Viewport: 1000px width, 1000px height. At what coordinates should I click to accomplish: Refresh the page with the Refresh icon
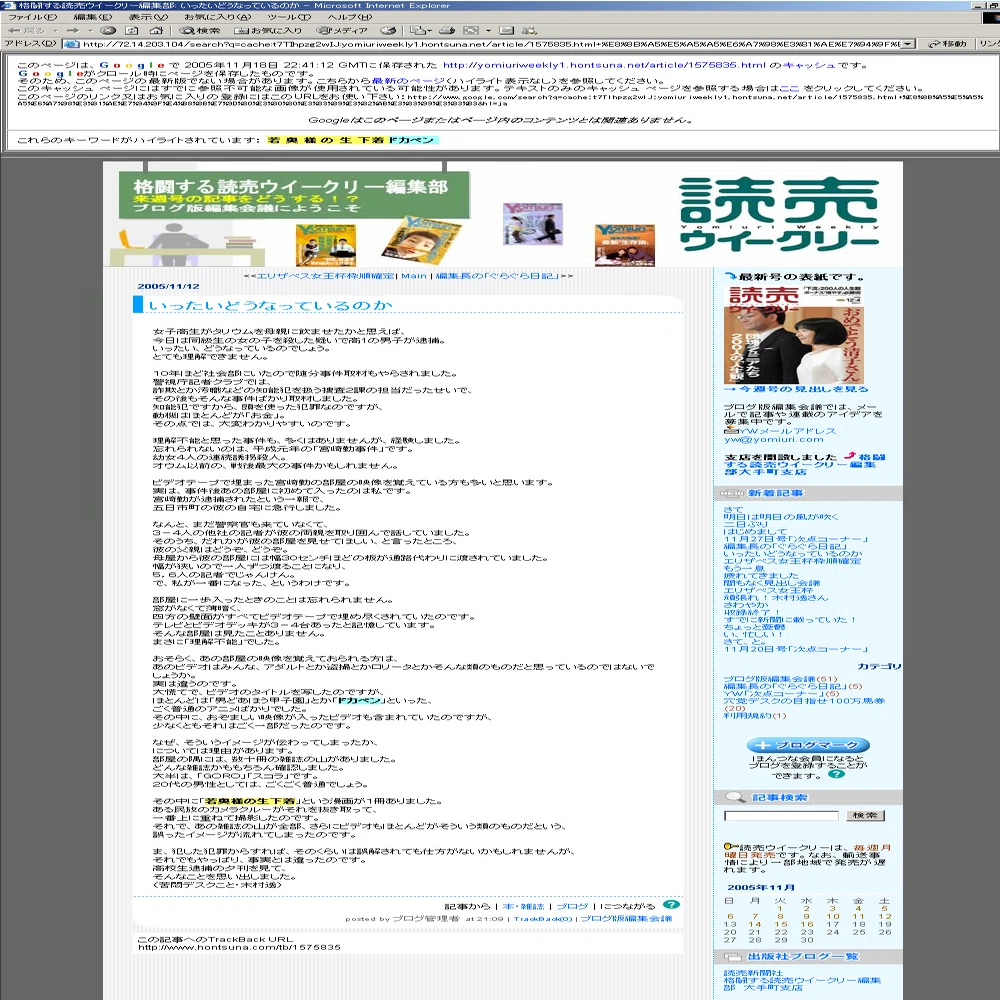point(132,30)
